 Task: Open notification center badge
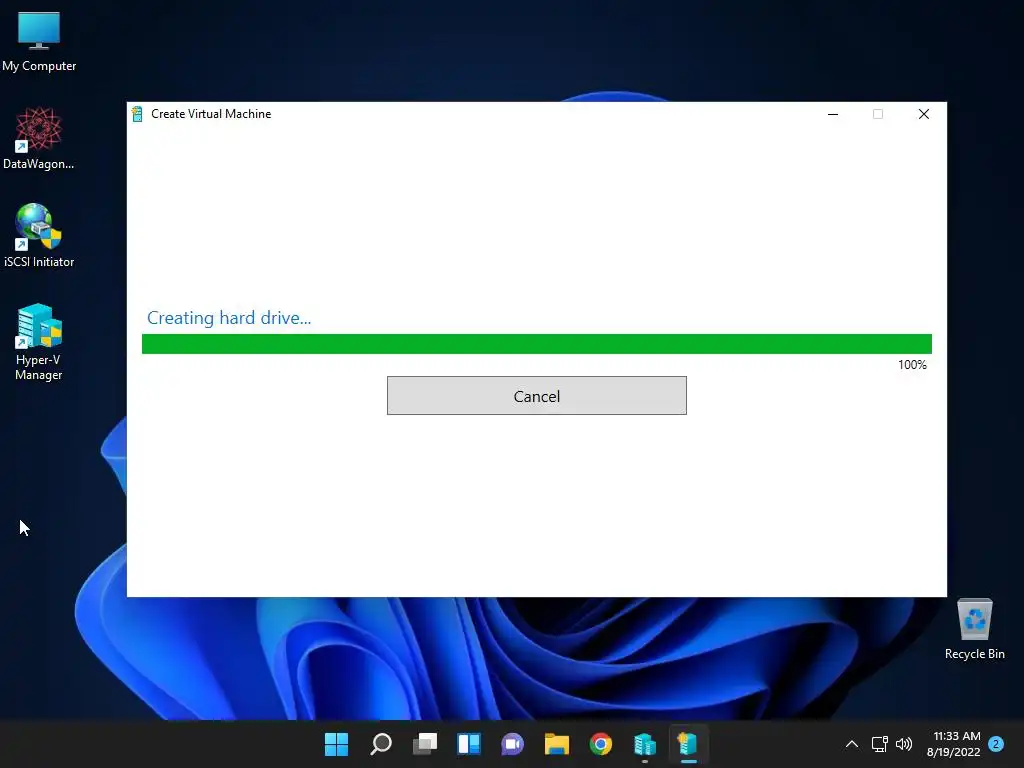(996, 744)
